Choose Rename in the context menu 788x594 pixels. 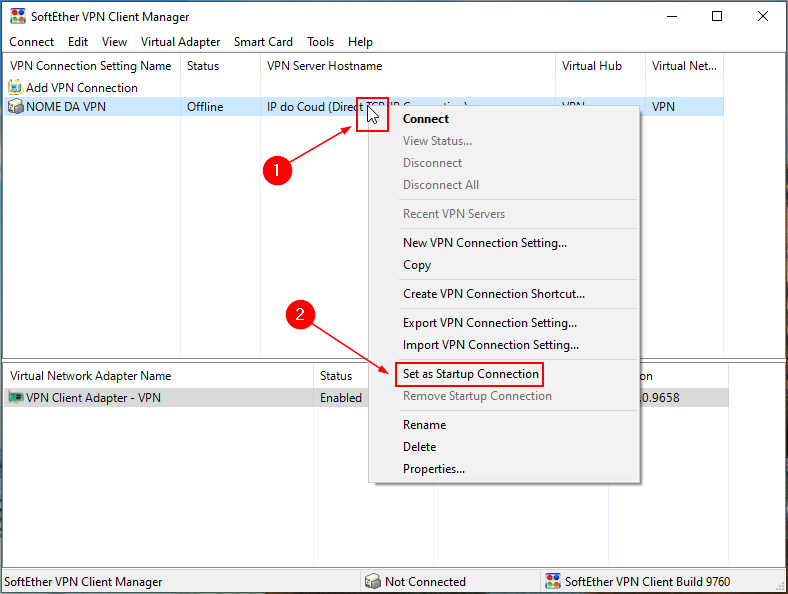click(x=504, y=425)
